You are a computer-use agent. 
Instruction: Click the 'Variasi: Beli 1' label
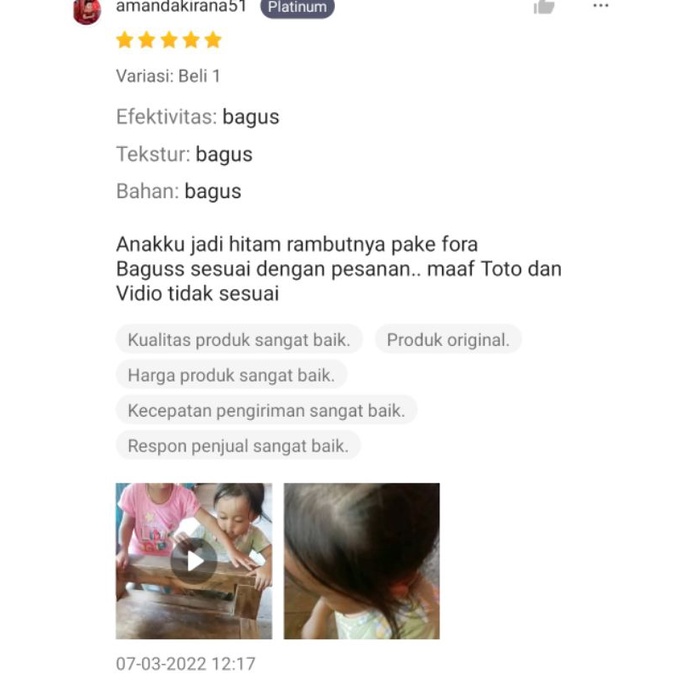168,76
